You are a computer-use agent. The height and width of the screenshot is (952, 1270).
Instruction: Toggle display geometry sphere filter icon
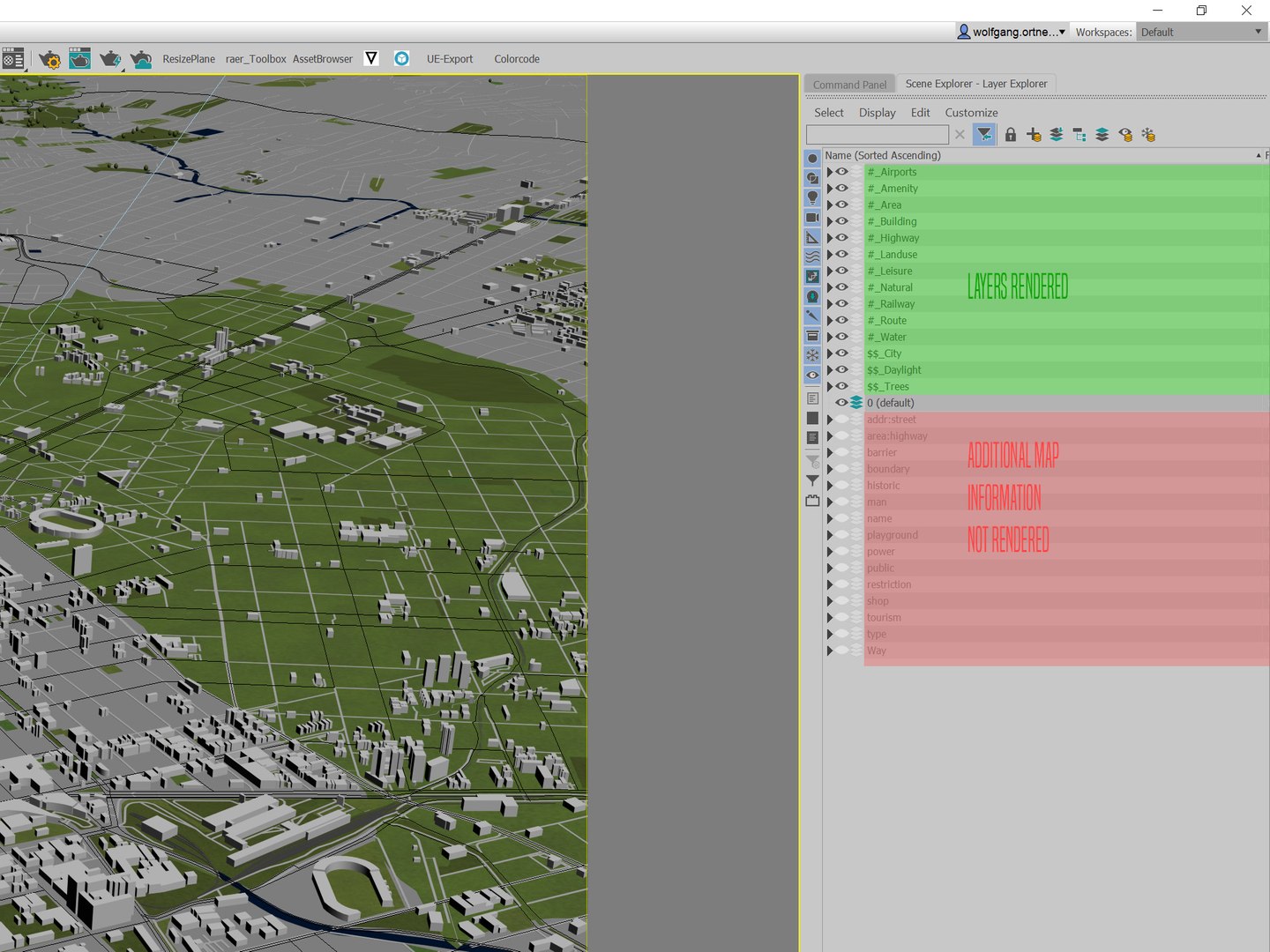tap(812, 159)
